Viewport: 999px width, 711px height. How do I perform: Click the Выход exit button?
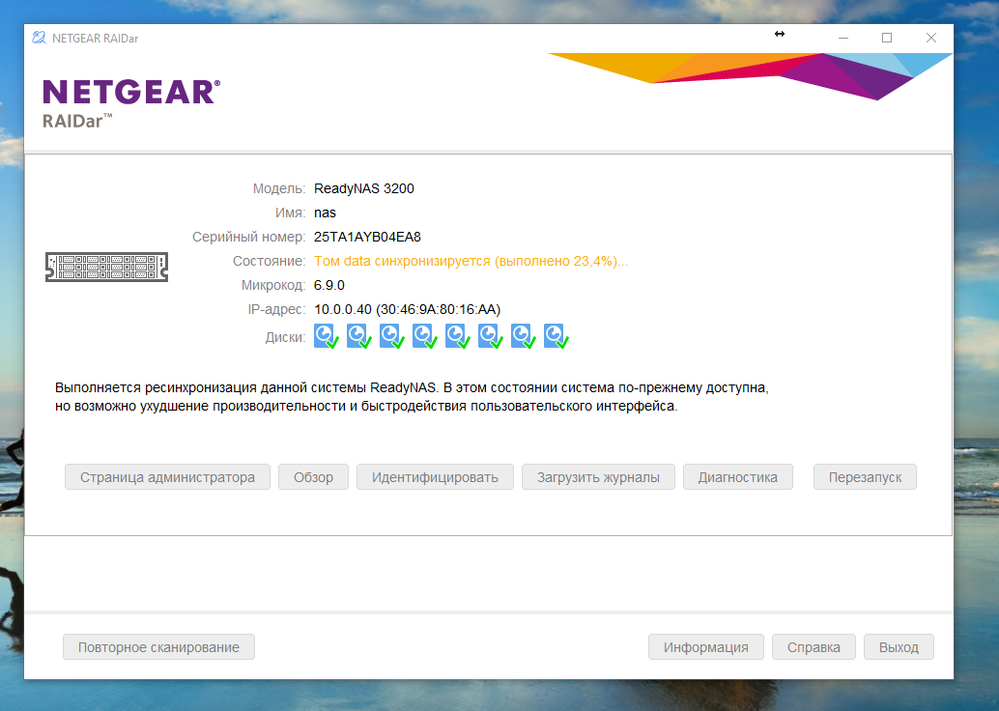[899, 647]
